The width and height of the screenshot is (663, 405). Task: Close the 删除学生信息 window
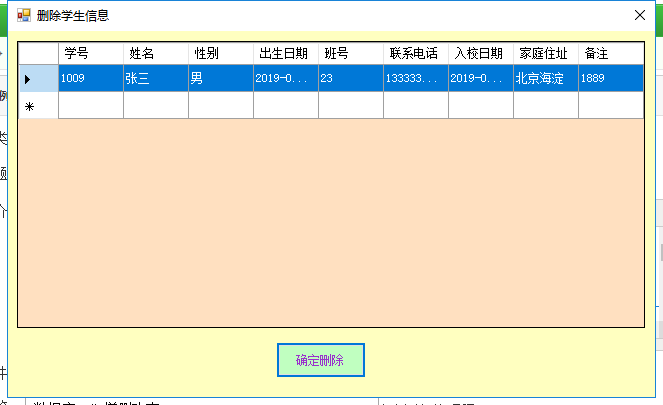(x=640, y=16)
